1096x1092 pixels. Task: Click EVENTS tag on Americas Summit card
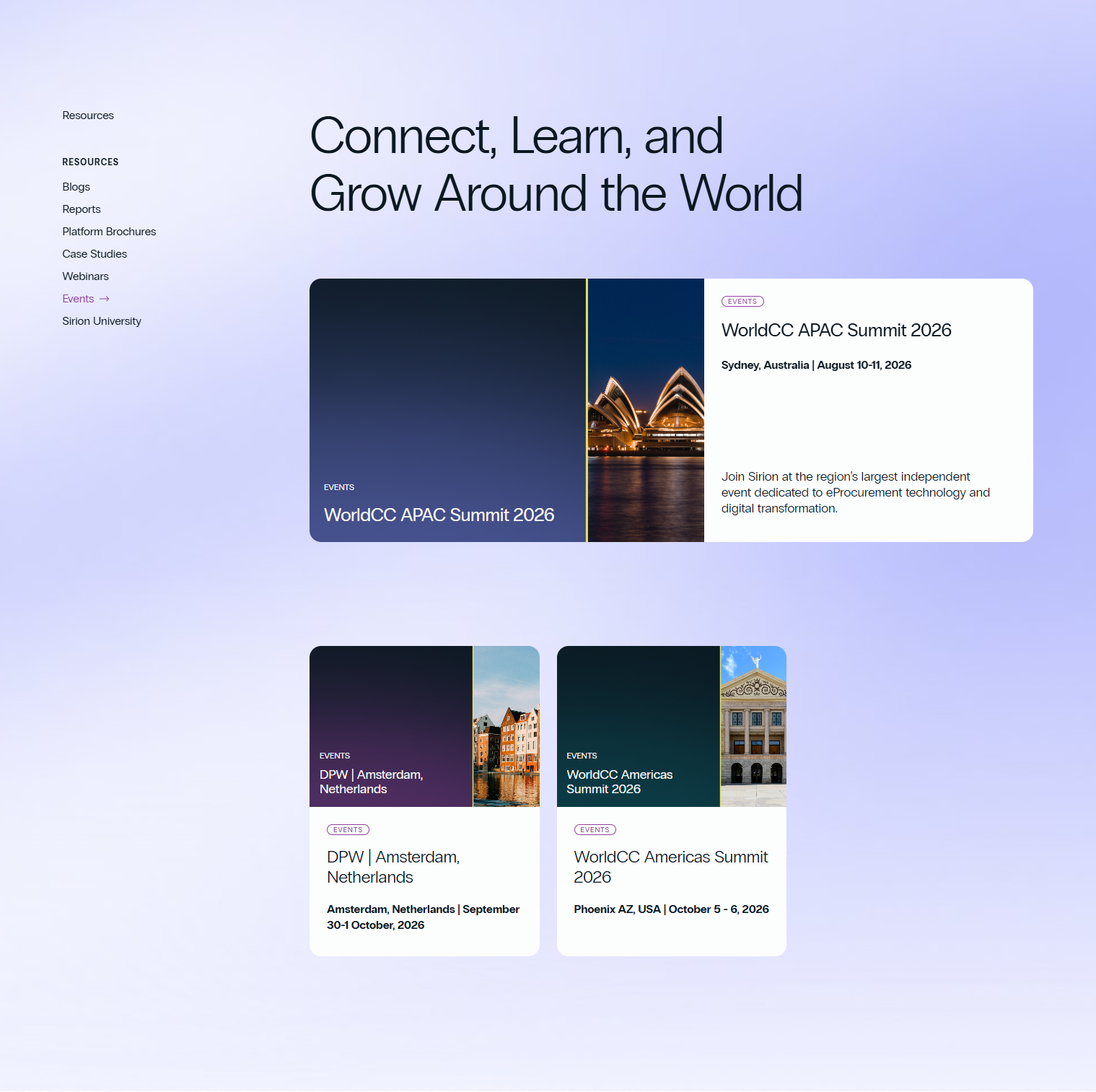[595, 830]
